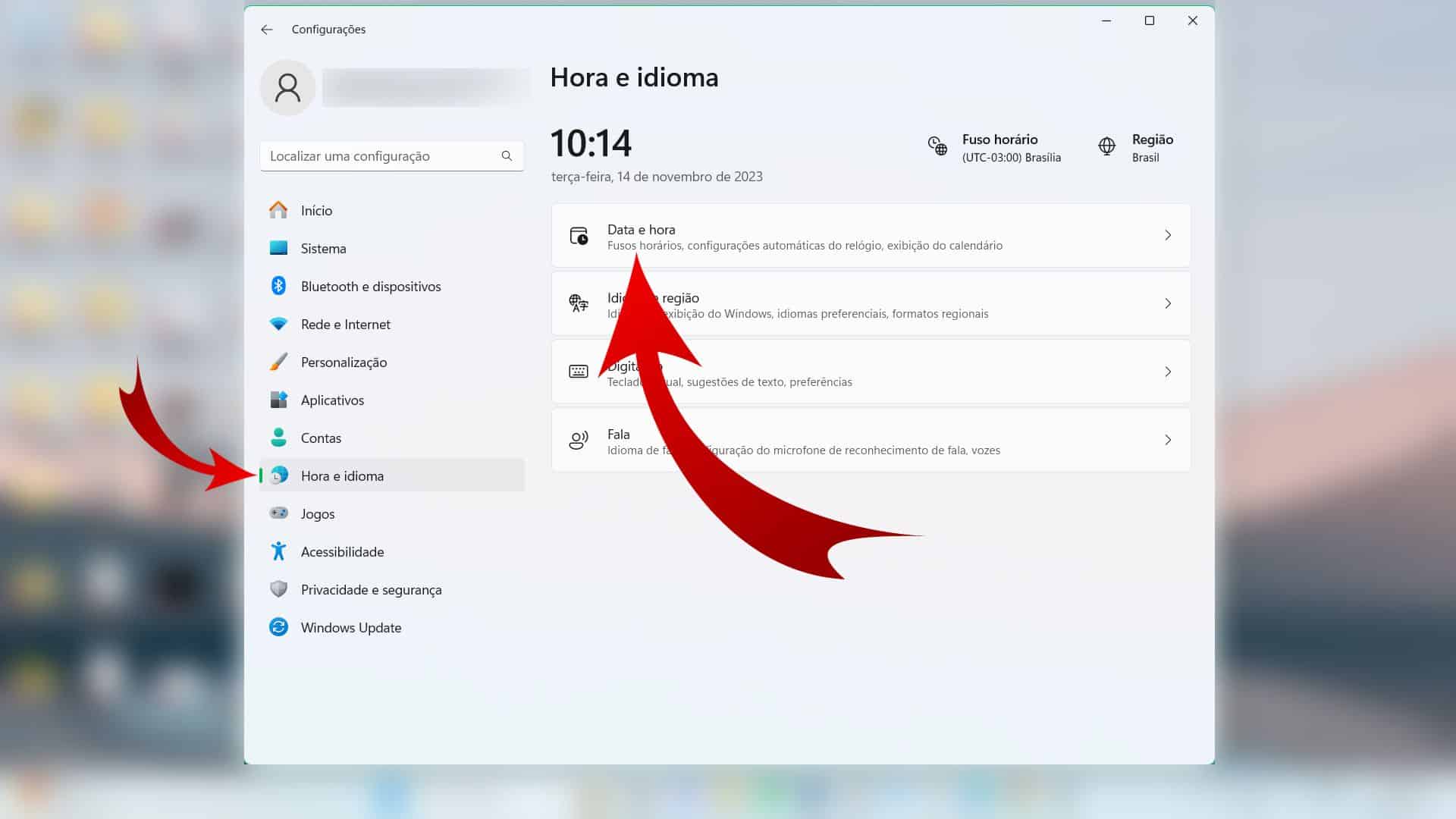The image size is (1456, 819).
Task: Click the search magnifier icon
Action: point(506,155)
